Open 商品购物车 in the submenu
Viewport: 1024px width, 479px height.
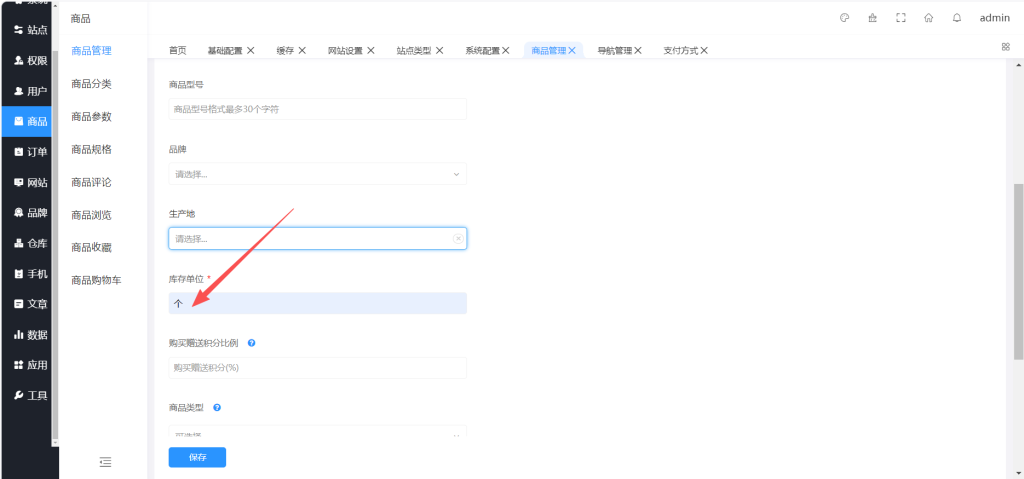[96, 280]
